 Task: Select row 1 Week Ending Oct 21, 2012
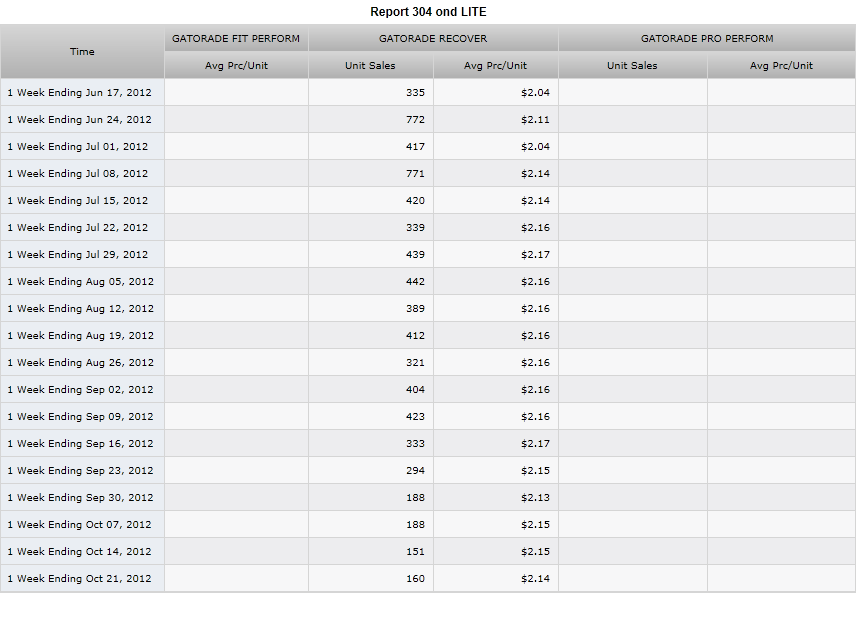coord(428,578)
